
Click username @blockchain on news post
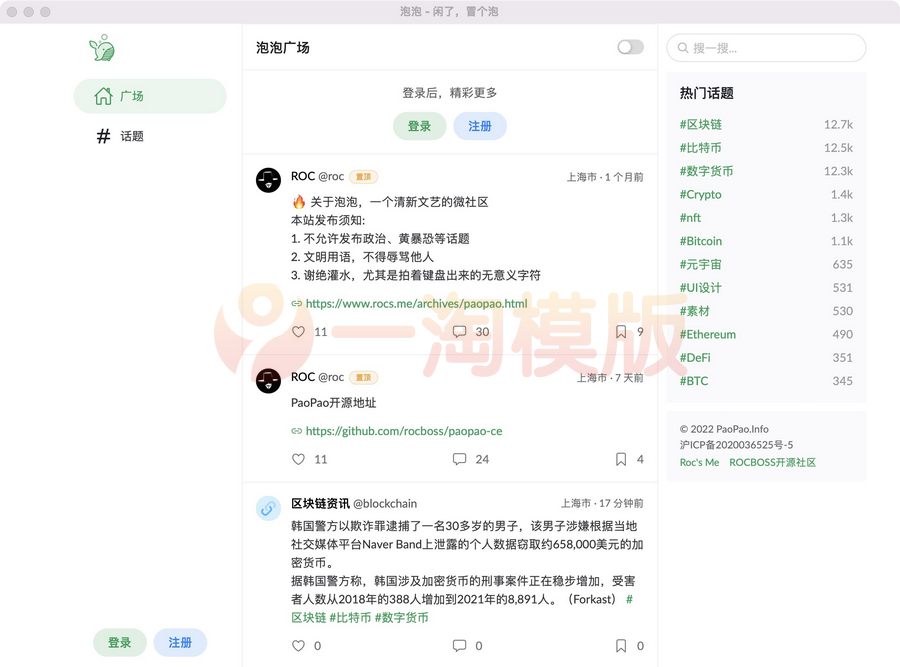[x=385, y=503]
